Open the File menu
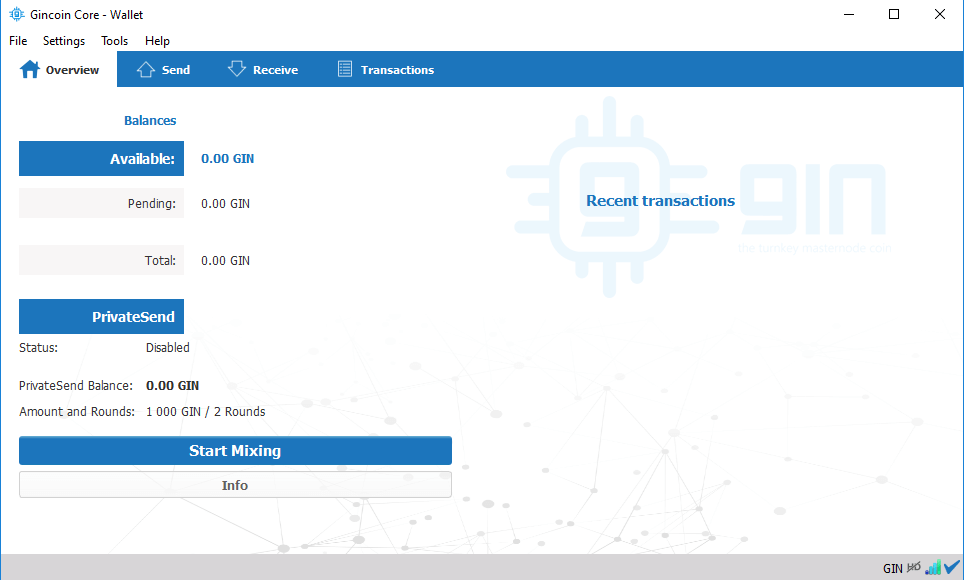Viewport: 964px width, 580px height. [17, 41]
